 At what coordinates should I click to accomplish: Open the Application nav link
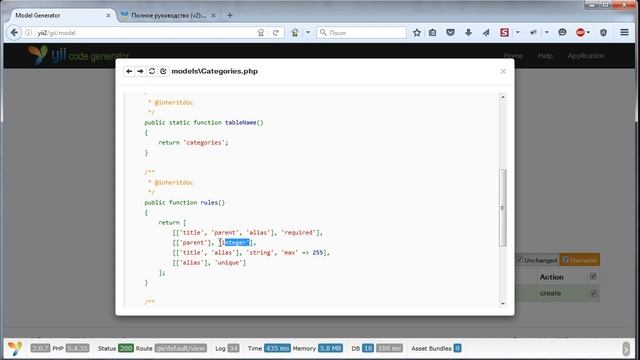pos(586,56)
